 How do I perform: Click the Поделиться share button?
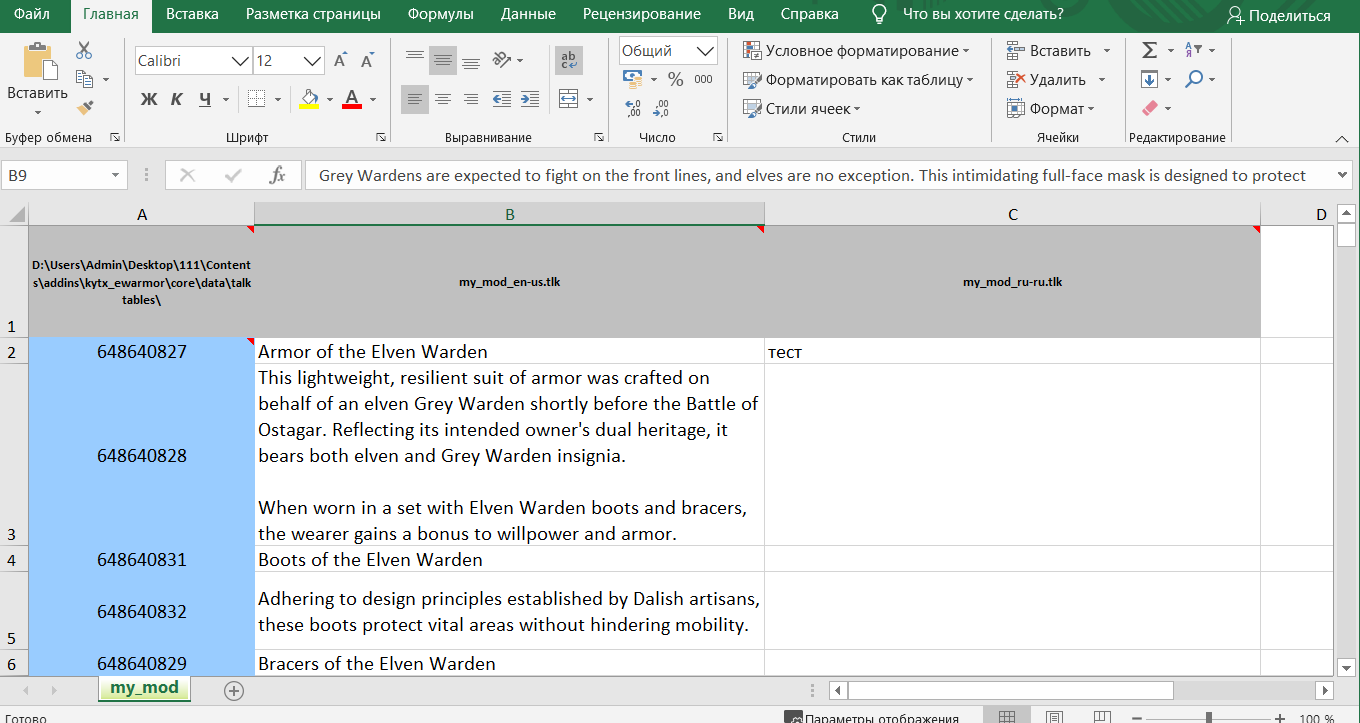pos(1279,16)
